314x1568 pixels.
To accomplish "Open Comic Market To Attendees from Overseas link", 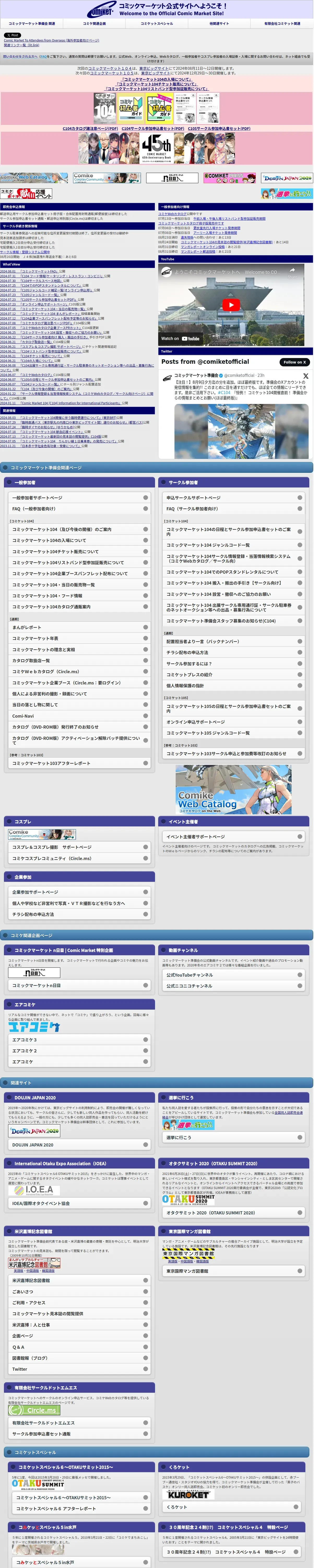I will [52, 41].
